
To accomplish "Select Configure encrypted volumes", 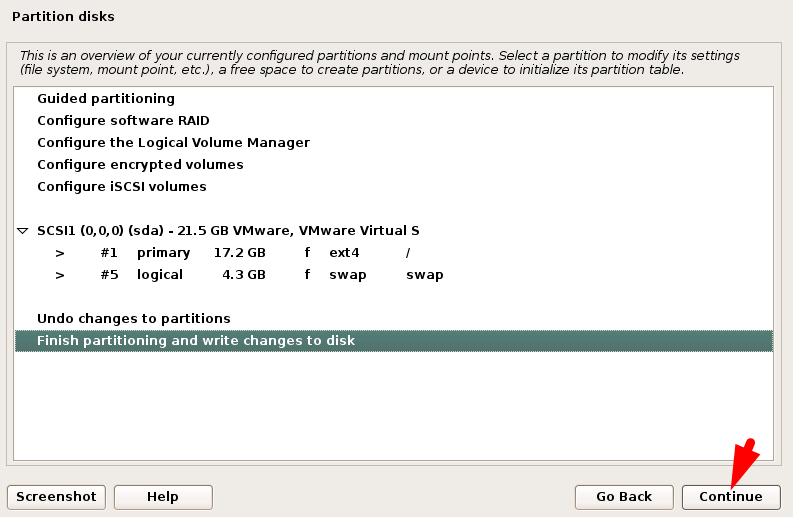I will pyautogui.click(x=140, y=164).
